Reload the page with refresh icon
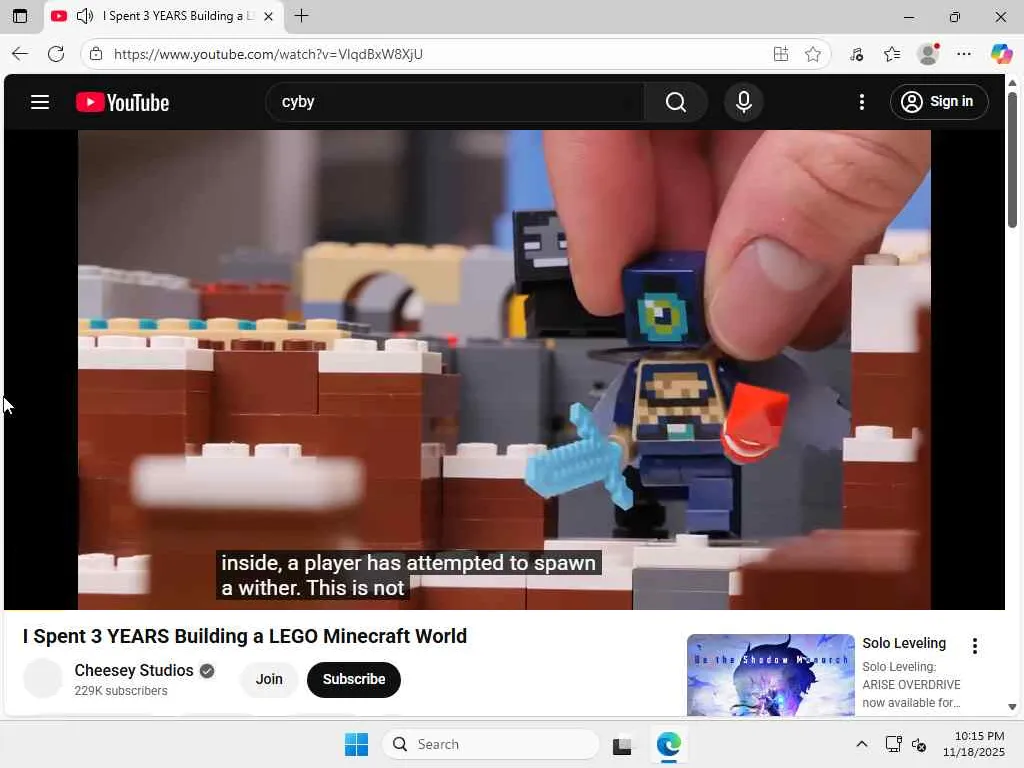 pyautogui.click(x=56, y=54)
